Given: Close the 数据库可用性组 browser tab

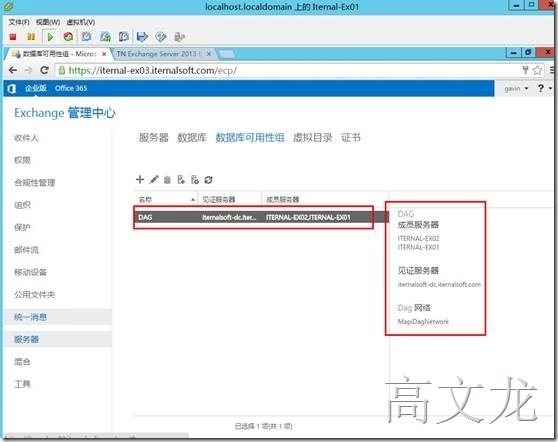Looking at the screenshot, I should point(104,54).
